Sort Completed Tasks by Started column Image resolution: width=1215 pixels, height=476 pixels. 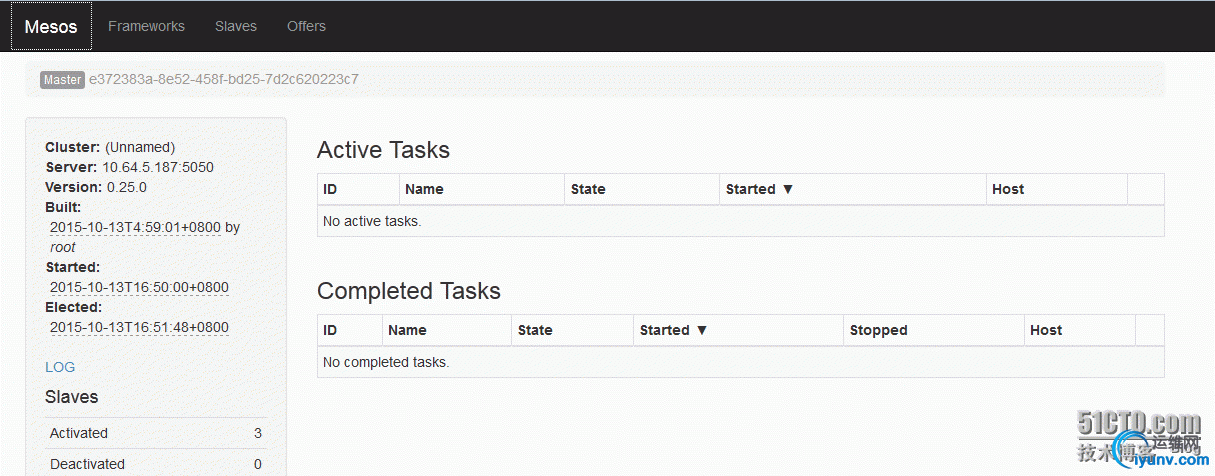(738, 330)
